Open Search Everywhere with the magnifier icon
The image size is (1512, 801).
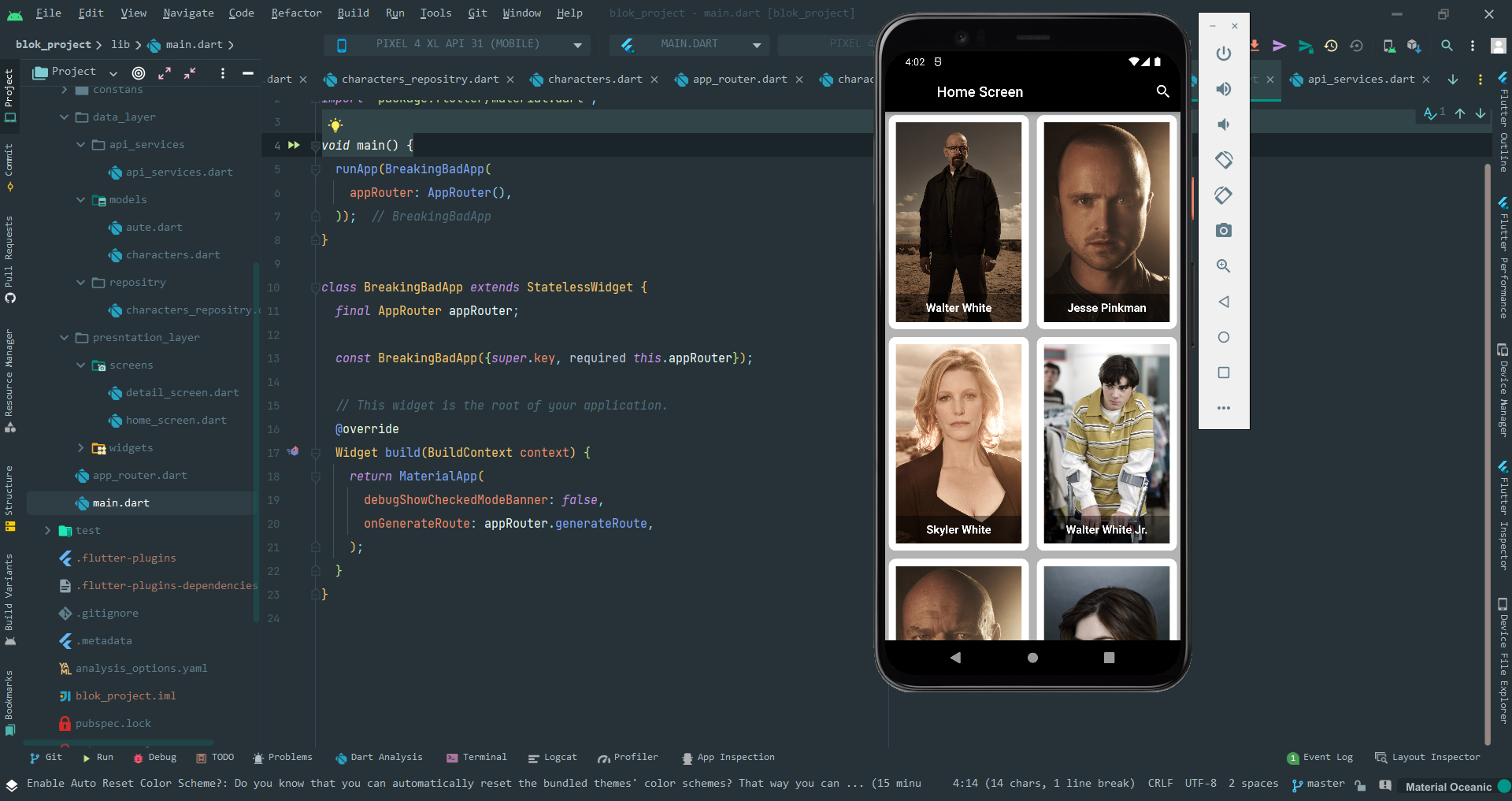(x=1447, y=45)
